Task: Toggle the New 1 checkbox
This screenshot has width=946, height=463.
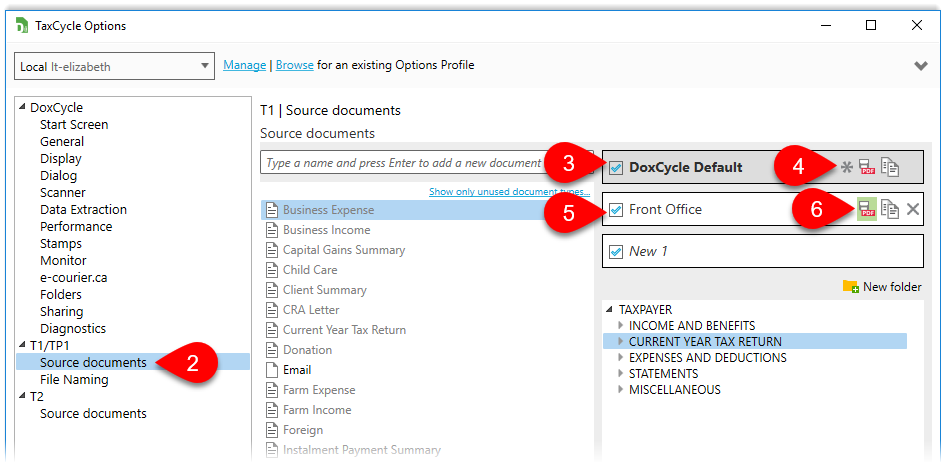Action: click(x=616, y=251)
